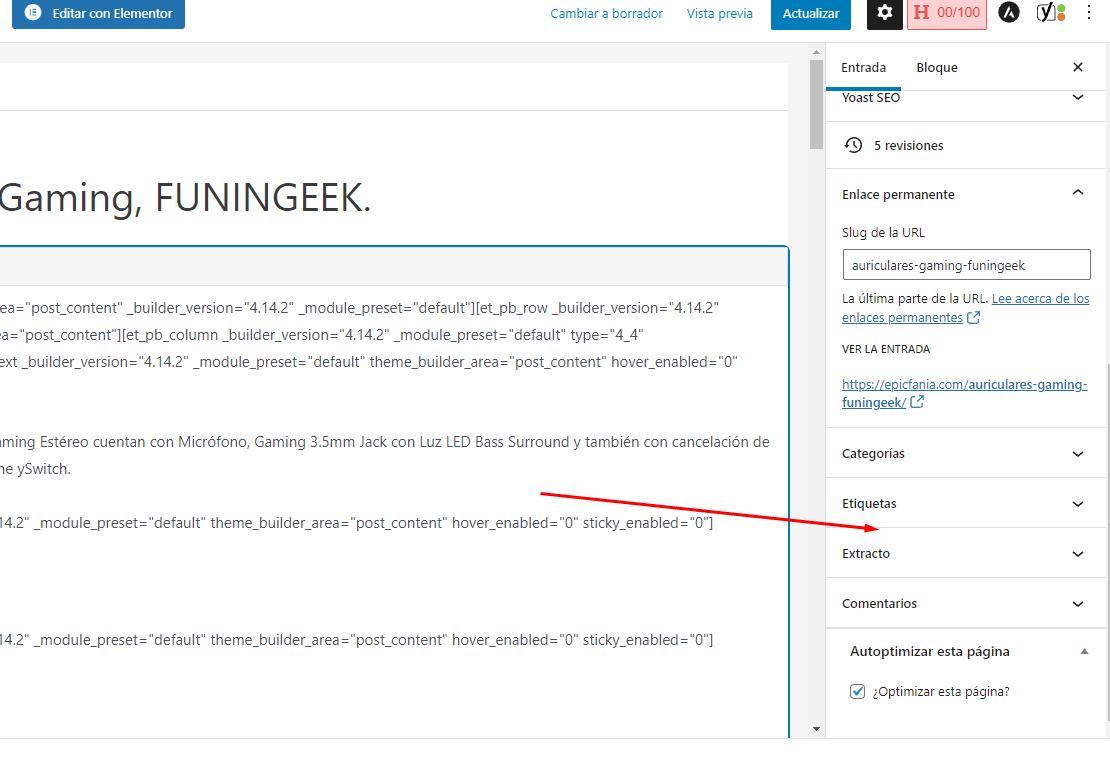Toggle the settings gear sidebar icon
1110x763 pixels.
pos(885,13)
